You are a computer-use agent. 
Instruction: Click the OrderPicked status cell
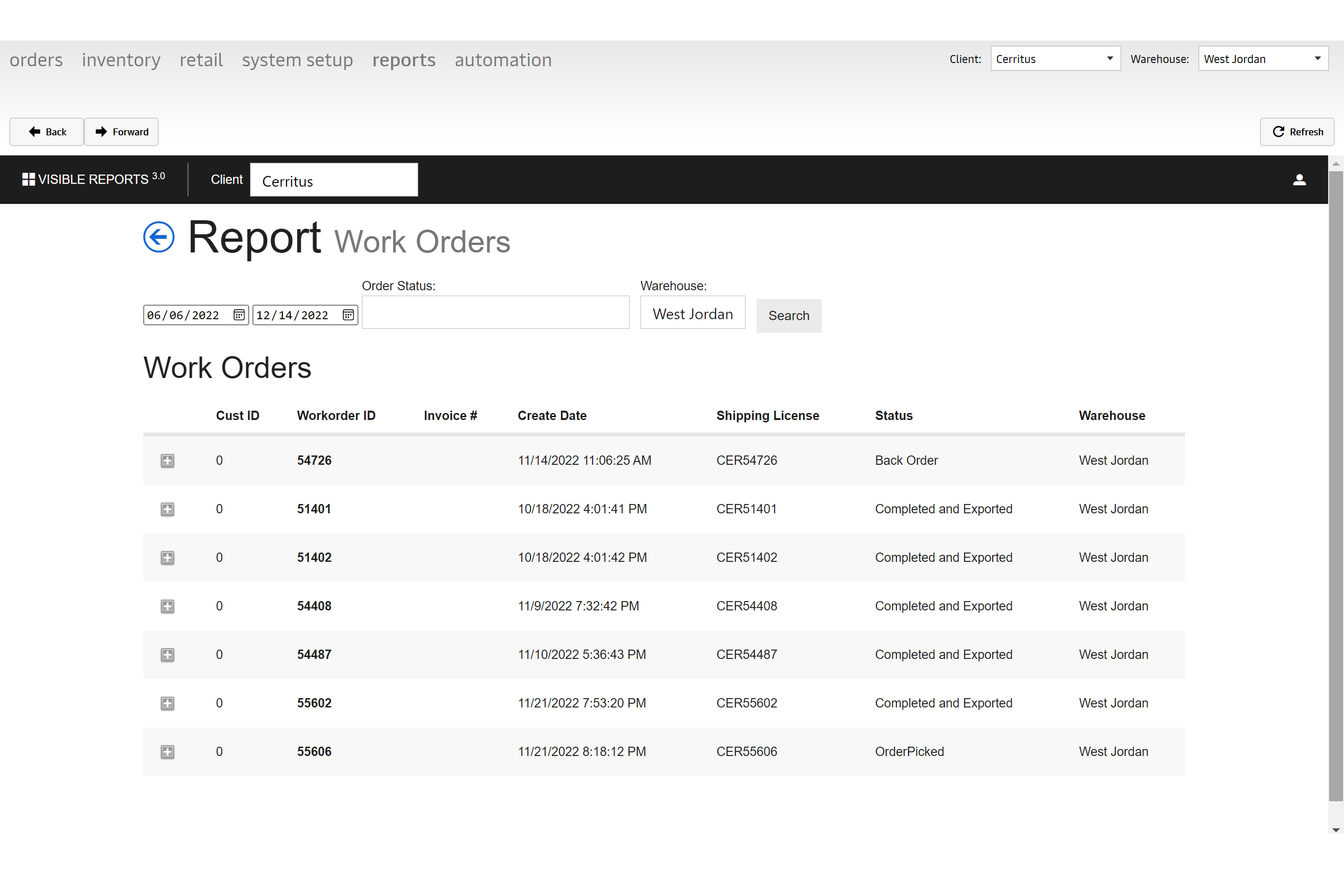(909, 752)
